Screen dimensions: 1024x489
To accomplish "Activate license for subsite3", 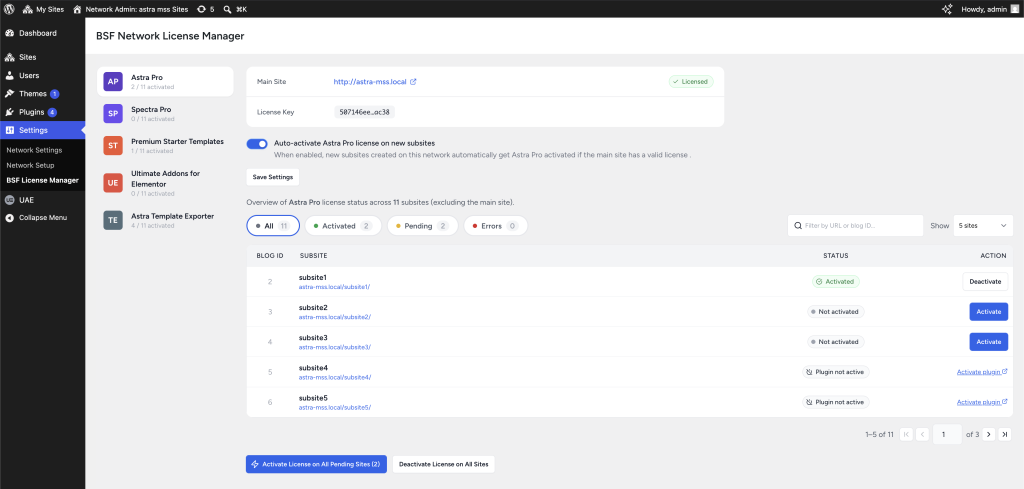I will tap(988, 341).
